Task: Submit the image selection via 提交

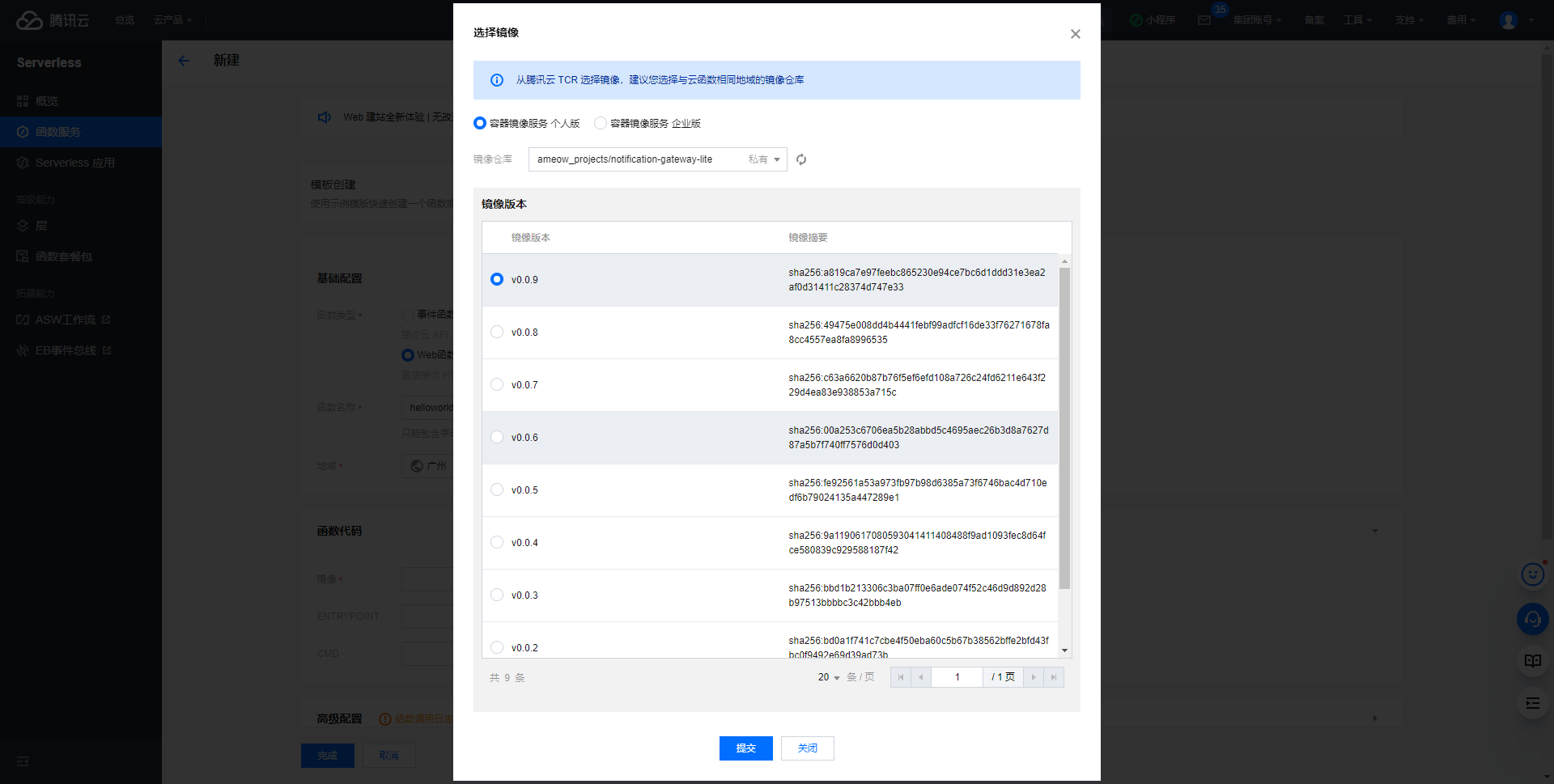Action: 745,748
